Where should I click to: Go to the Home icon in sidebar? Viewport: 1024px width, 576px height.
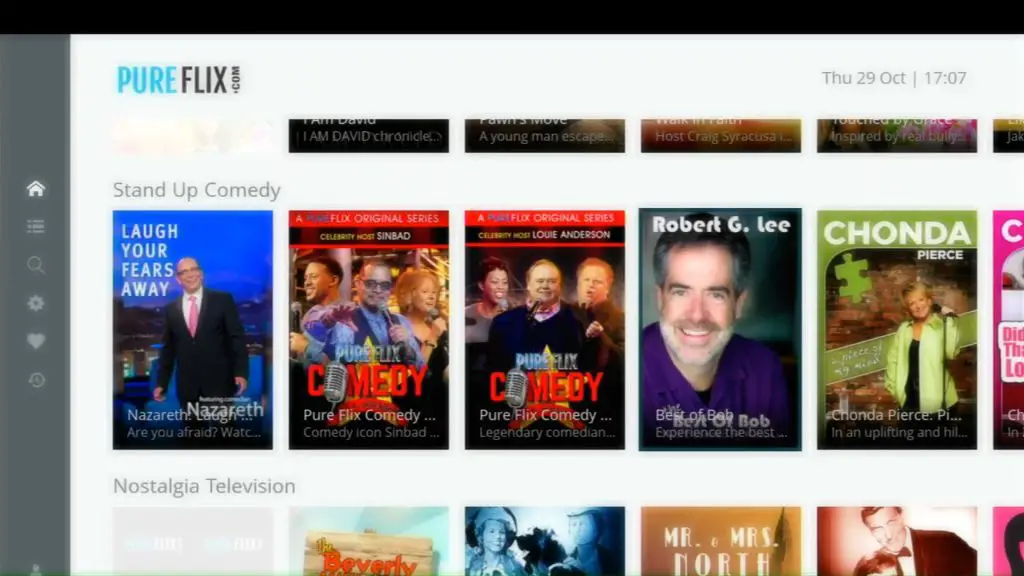click(36, 189)
